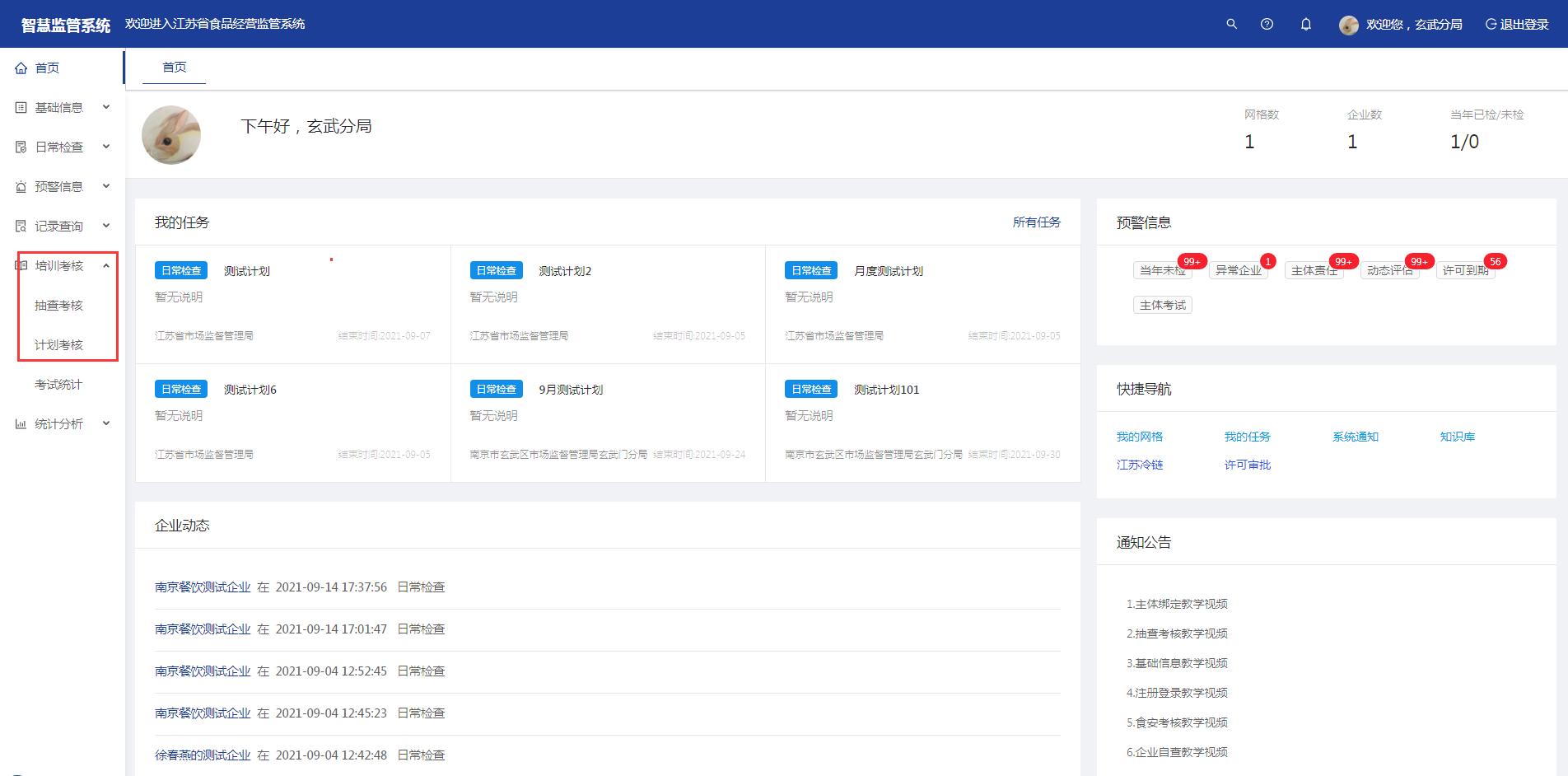Select 抽查考核 submenu item
The image size is (1568, 776).
tap(58, 306)
